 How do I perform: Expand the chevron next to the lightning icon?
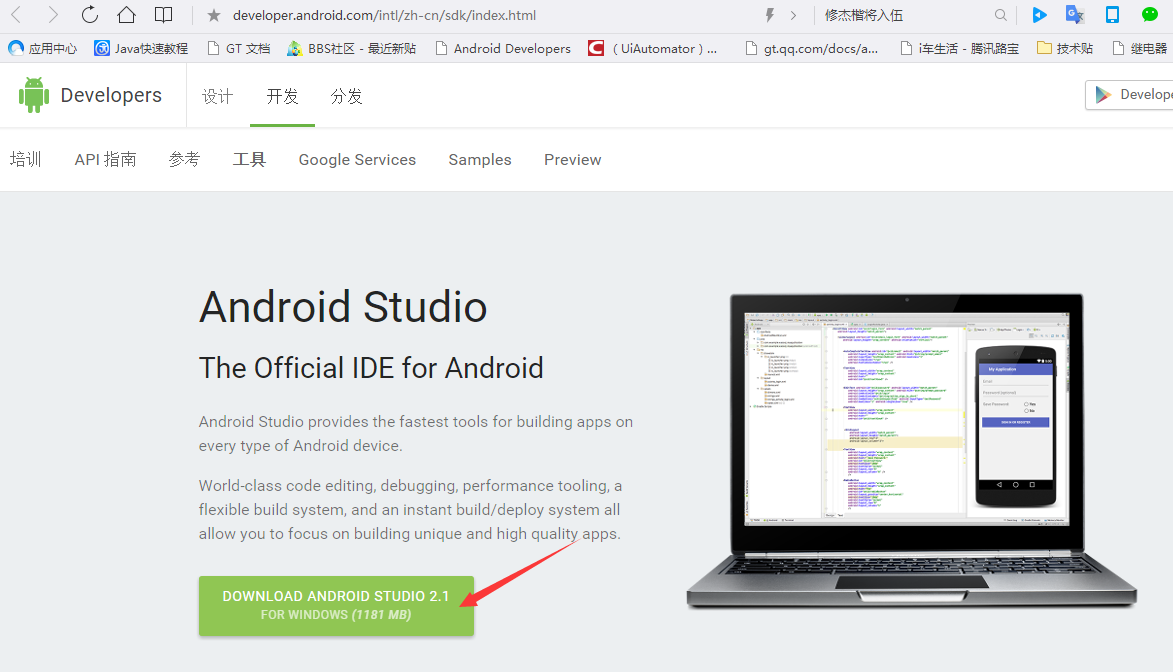[x=793, y=15]
